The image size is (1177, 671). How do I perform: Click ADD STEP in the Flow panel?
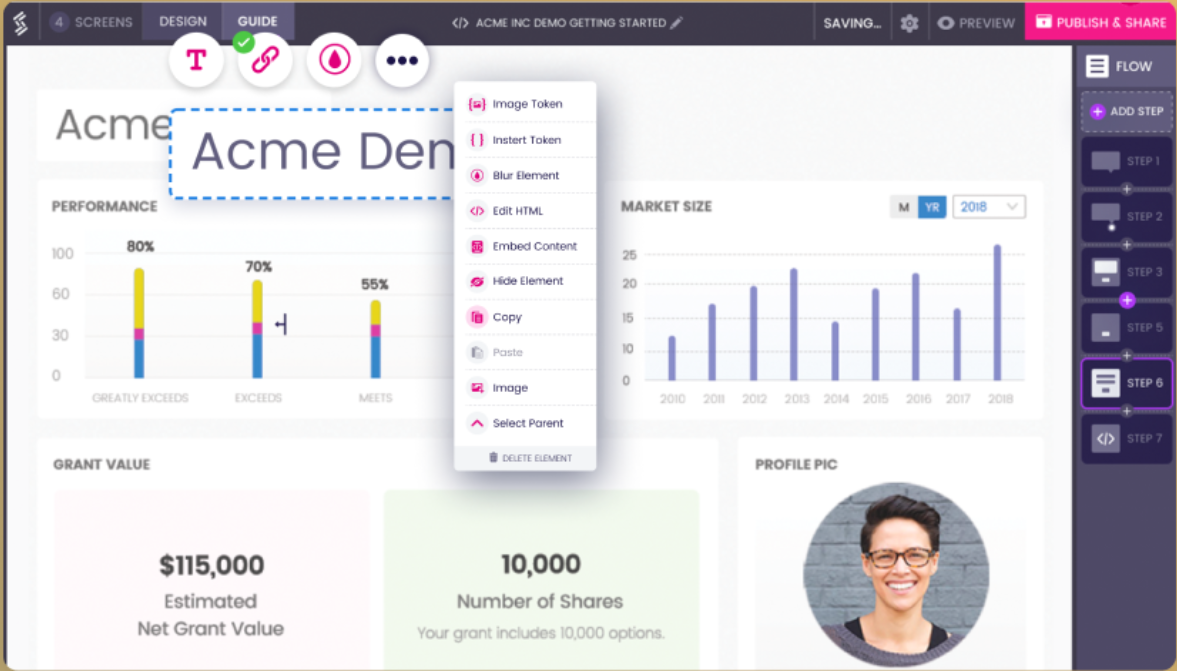click(x=1127, y=112)
